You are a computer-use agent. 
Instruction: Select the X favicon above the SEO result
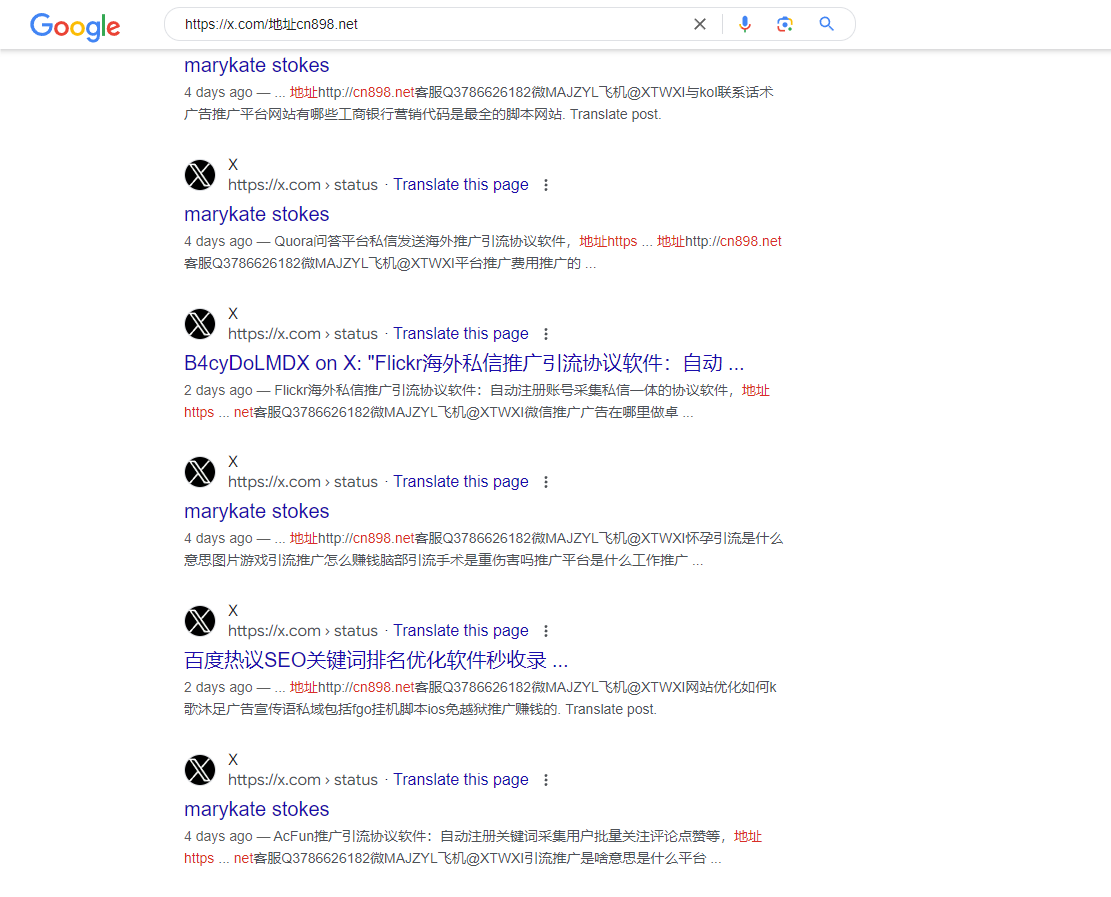pos(200,621)
